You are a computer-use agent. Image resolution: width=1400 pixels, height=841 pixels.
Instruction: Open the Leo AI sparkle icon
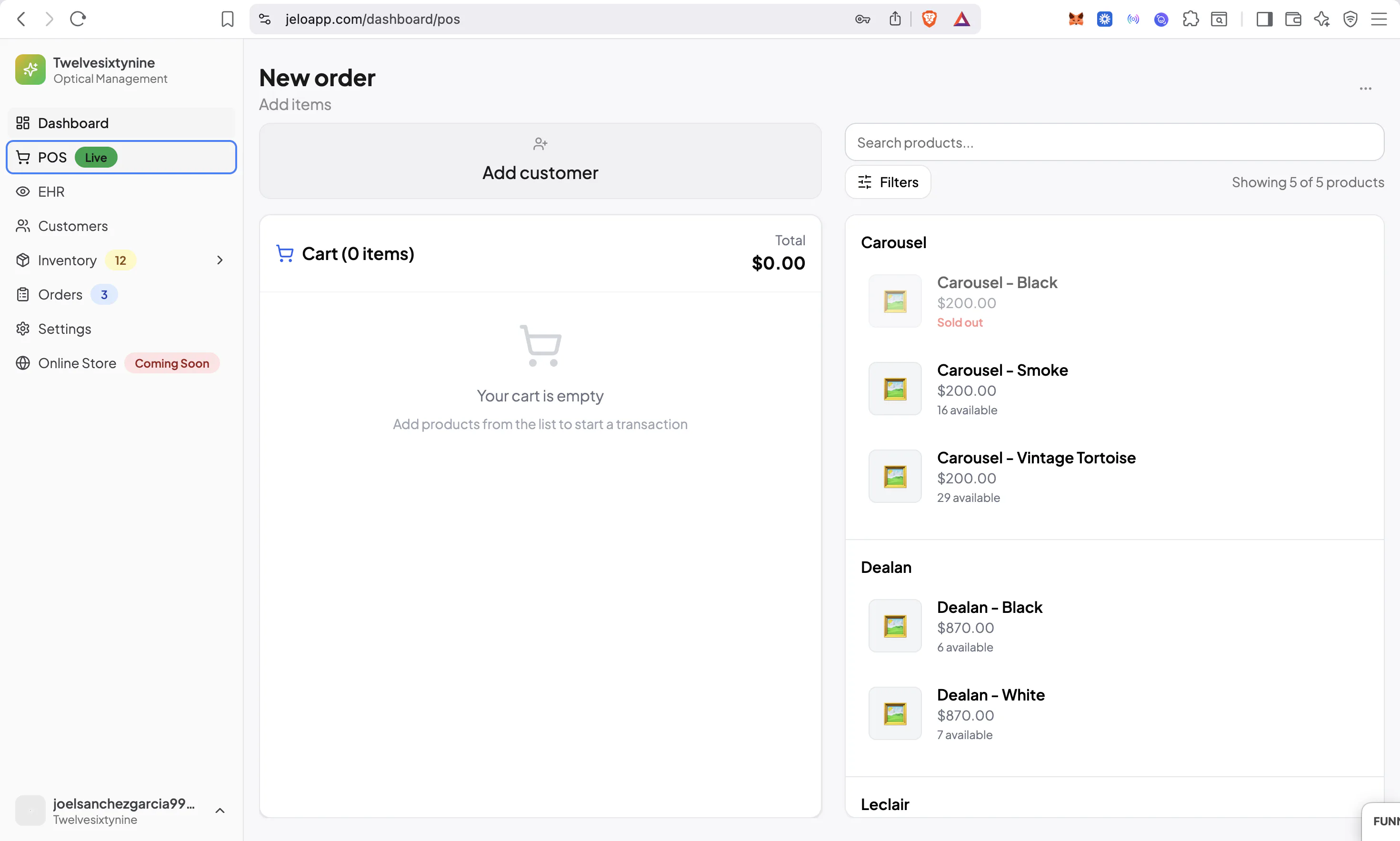pyautogui.click(x=1322, y=19)
